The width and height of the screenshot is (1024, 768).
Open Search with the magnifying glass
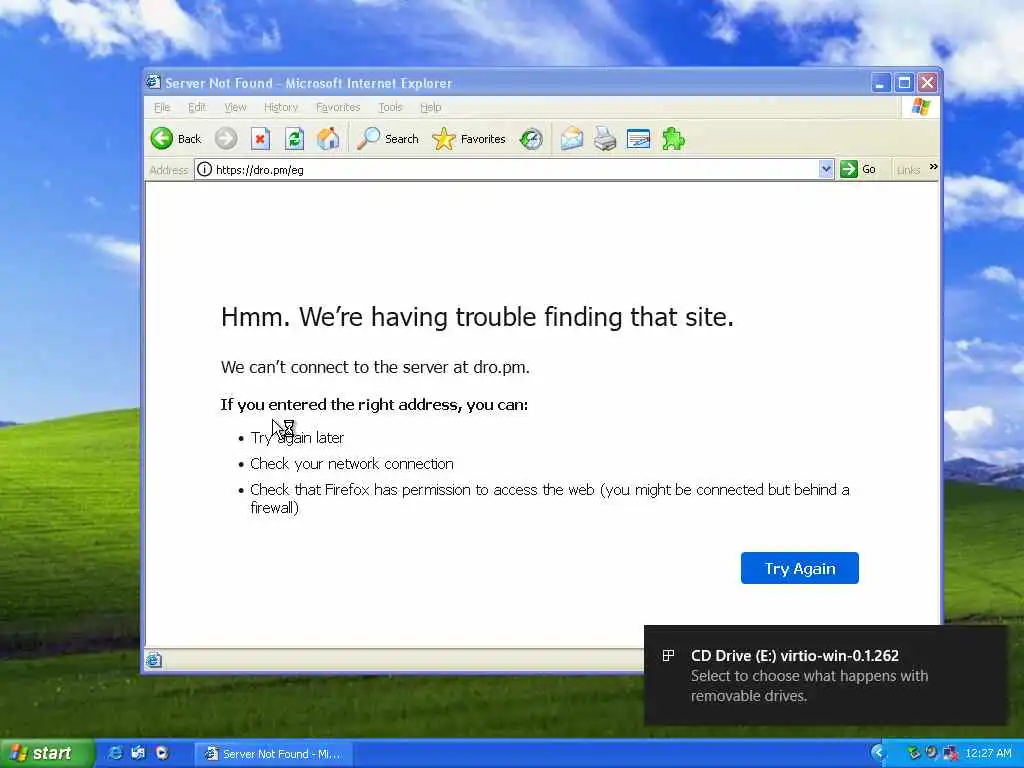pyautogui.click(x=387, y=138)
